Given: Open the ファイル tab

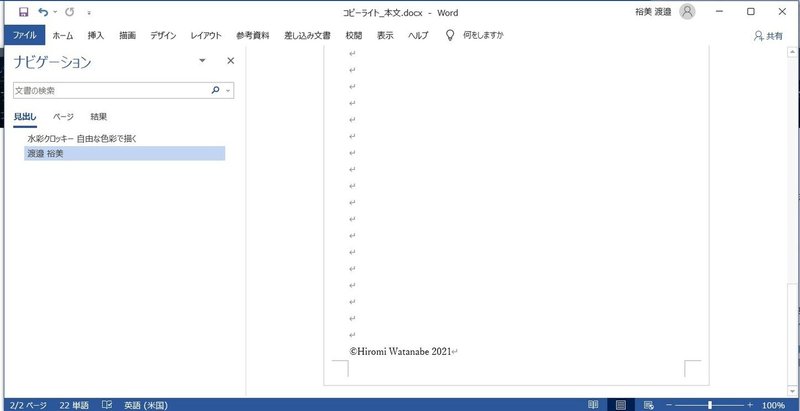Looking at the screenshot, I should point(24,35).
